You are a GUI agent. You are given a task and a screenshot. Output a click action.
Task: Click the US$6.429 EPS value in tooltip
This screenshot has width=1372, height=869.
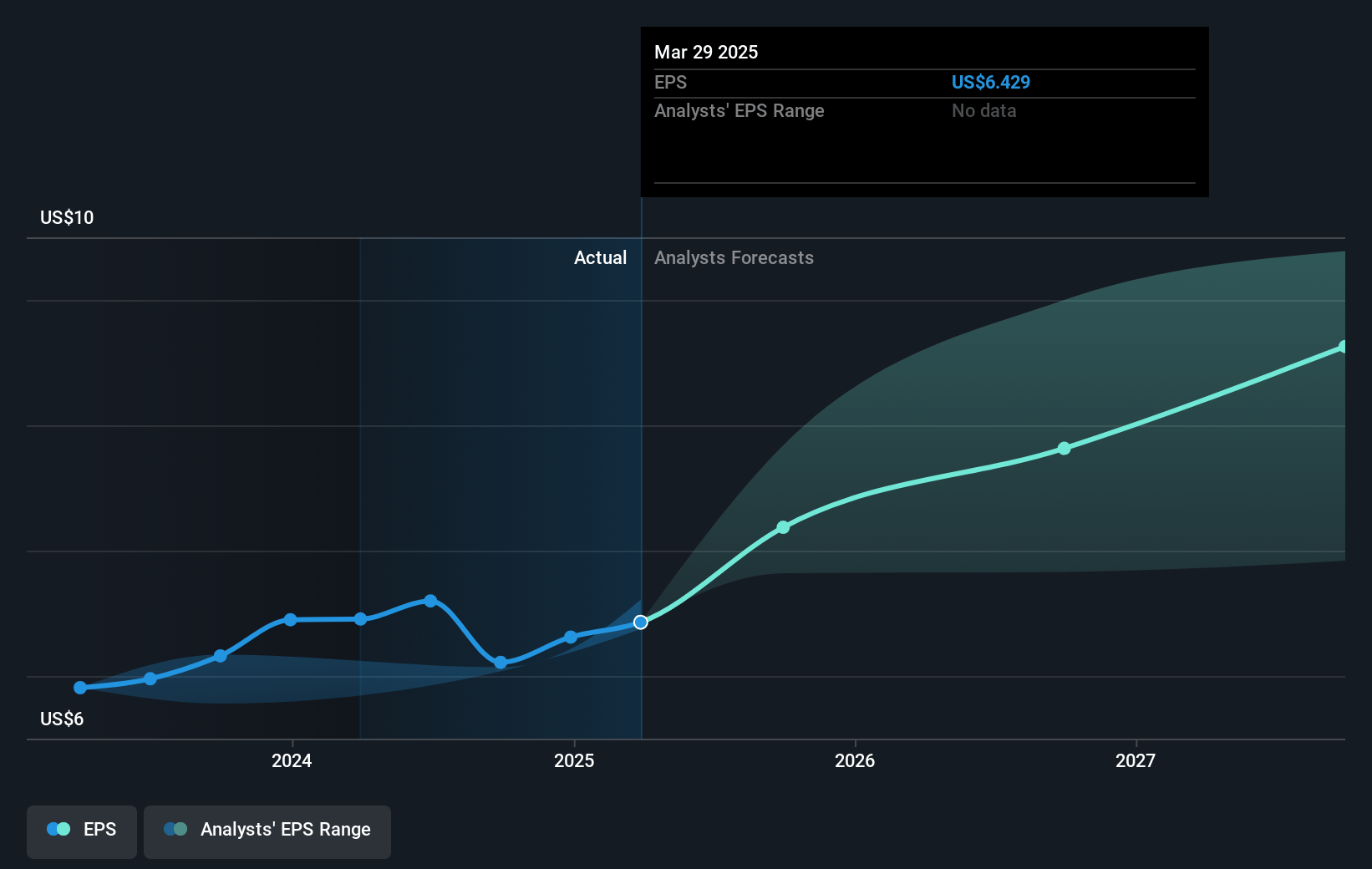991,82
